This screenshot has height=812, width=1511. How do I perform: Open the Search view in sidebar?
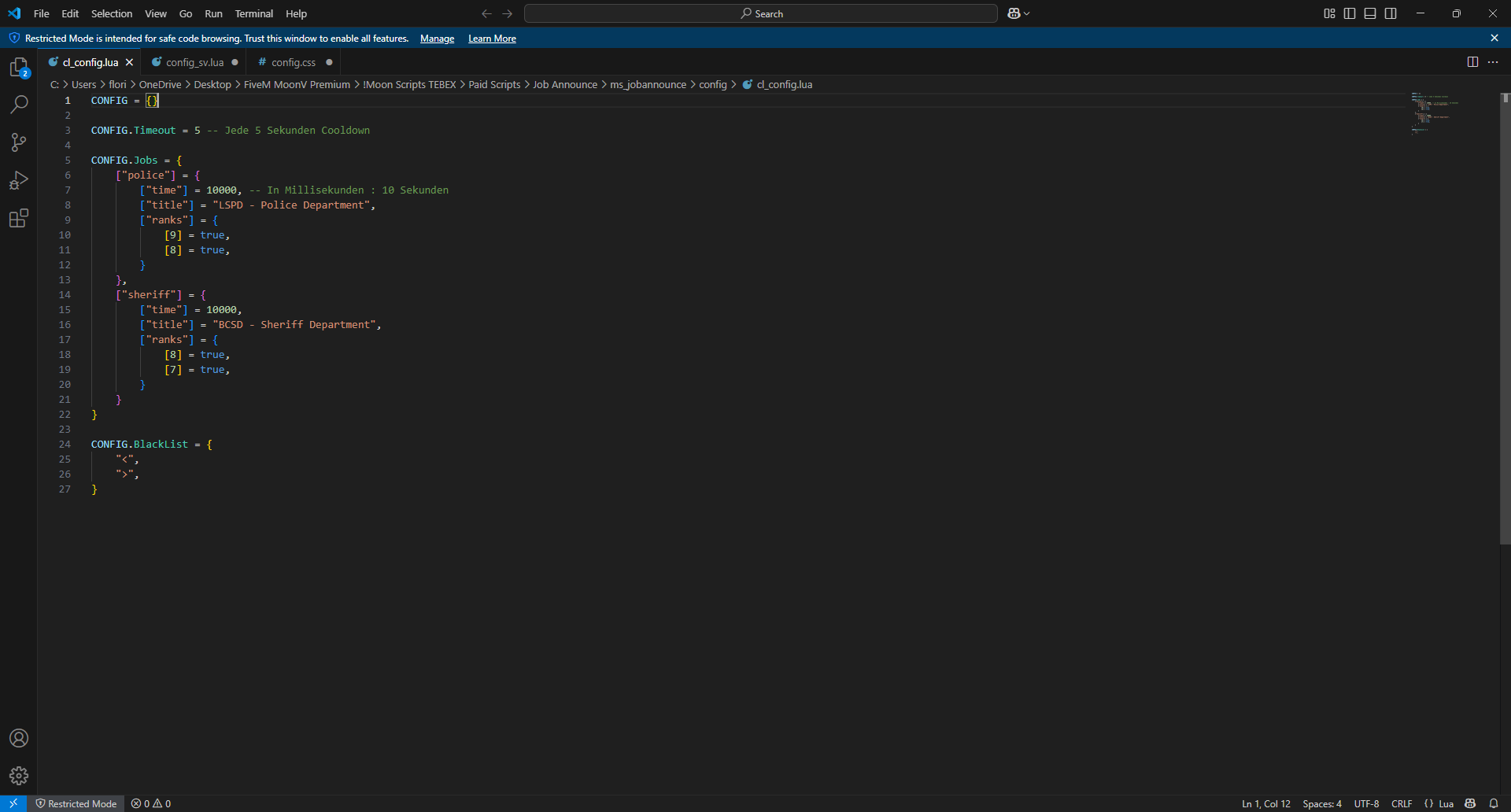(19, 105)
